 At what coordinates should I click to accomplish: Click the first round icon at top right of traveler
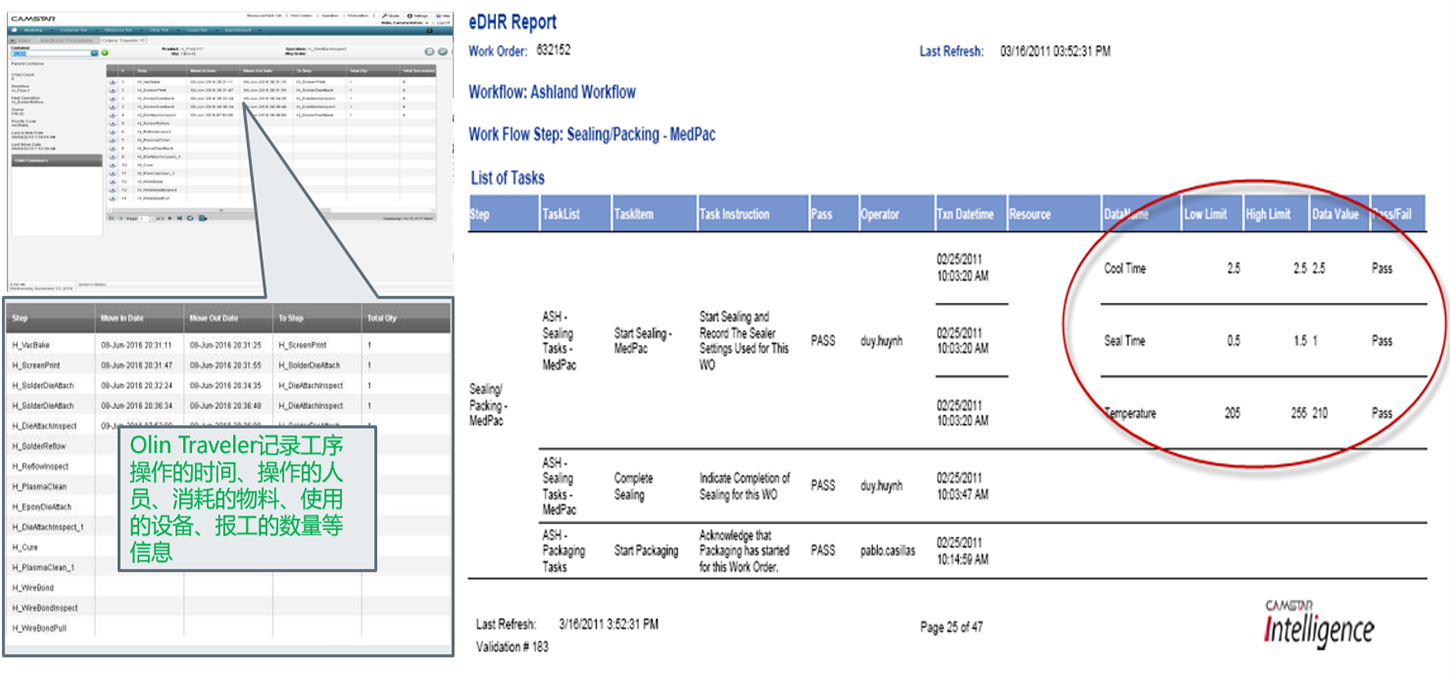(429, 51)
